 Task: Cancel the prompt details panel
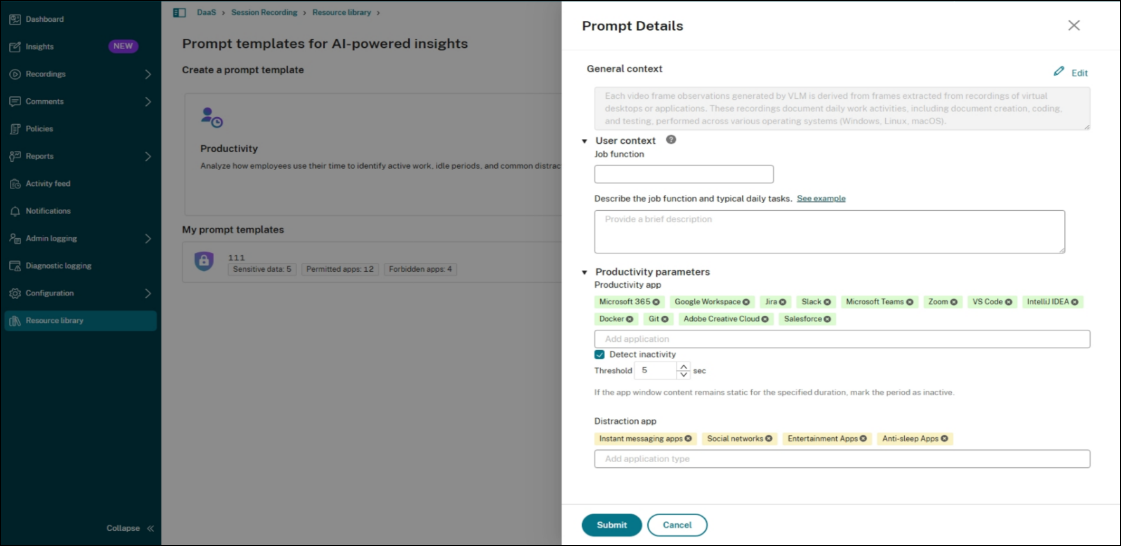click(x=677, y=525)
